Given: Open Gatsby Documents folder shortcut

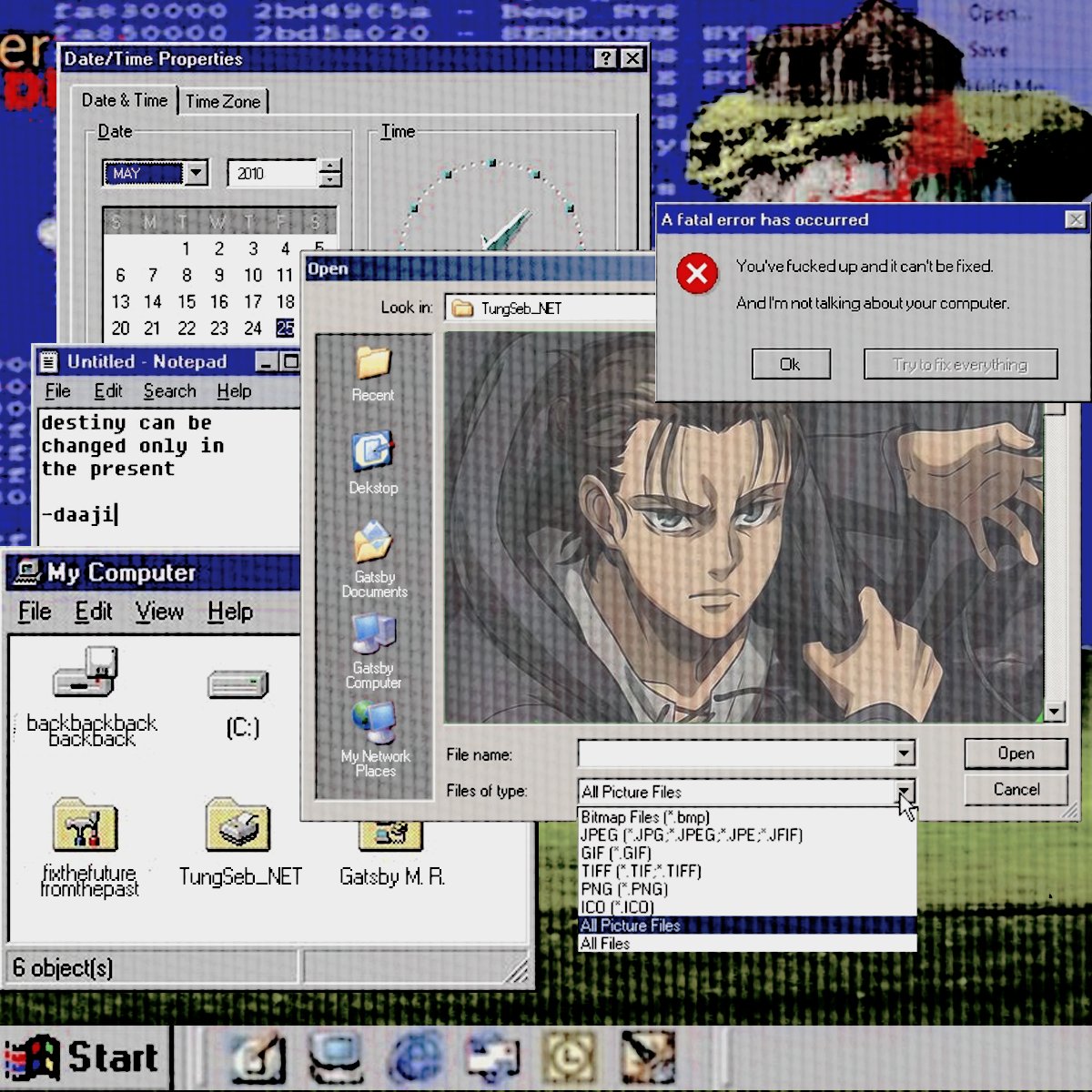Looking at the screenshot, I should 373,542.
